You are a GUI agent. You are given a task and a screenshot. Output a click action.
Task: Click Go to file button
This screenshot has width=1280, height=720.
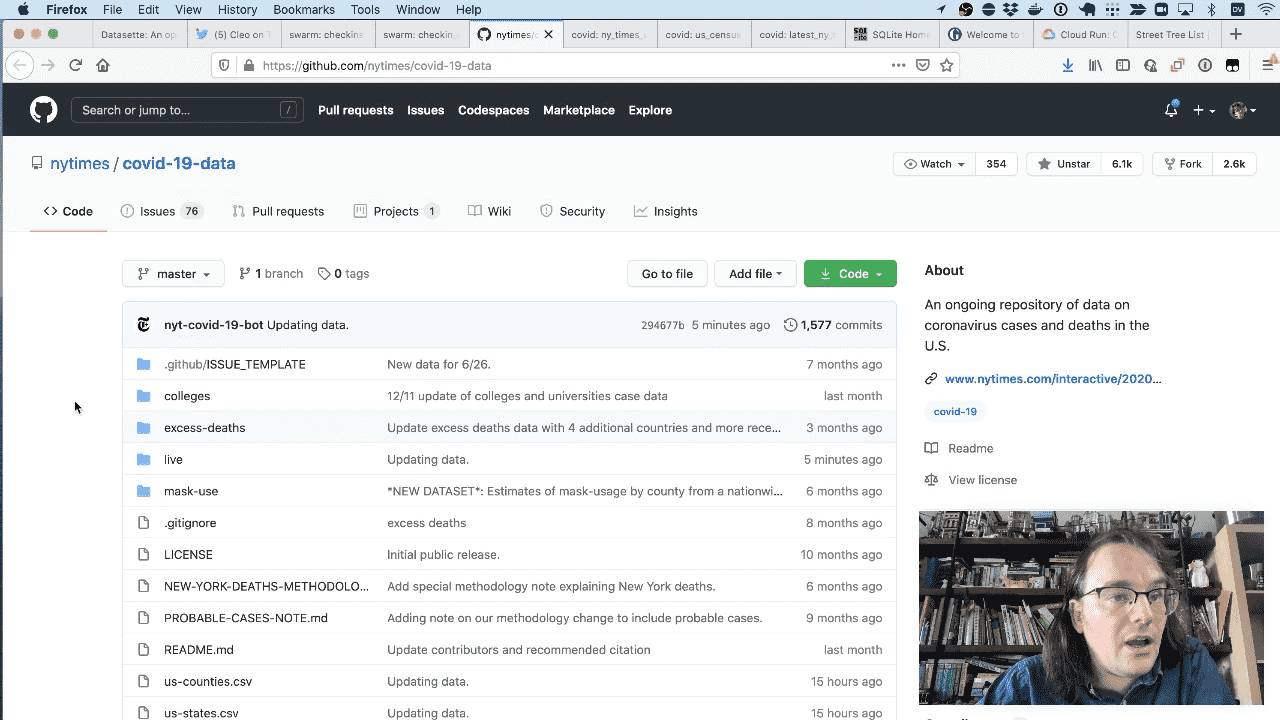[x=667, y=273]
